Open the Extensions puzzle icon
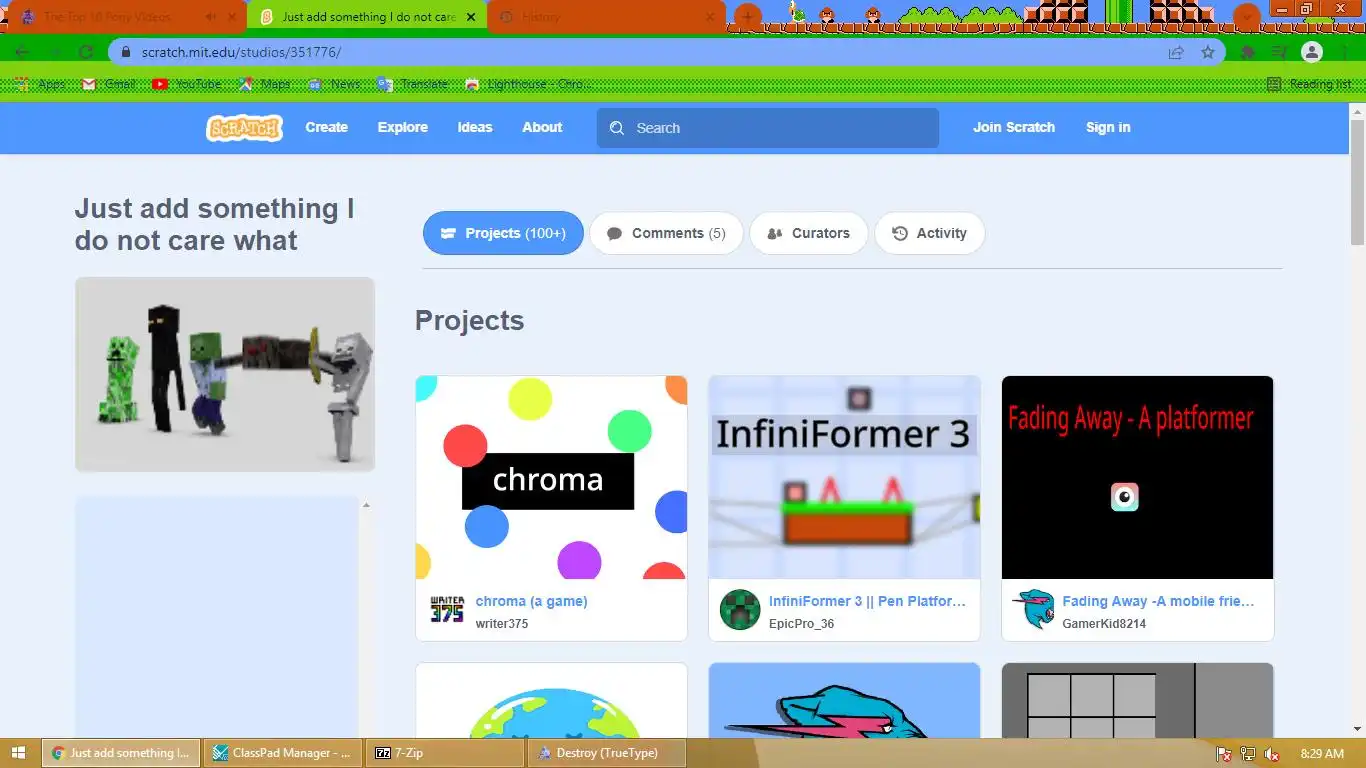 click(x=1249, y=52)
